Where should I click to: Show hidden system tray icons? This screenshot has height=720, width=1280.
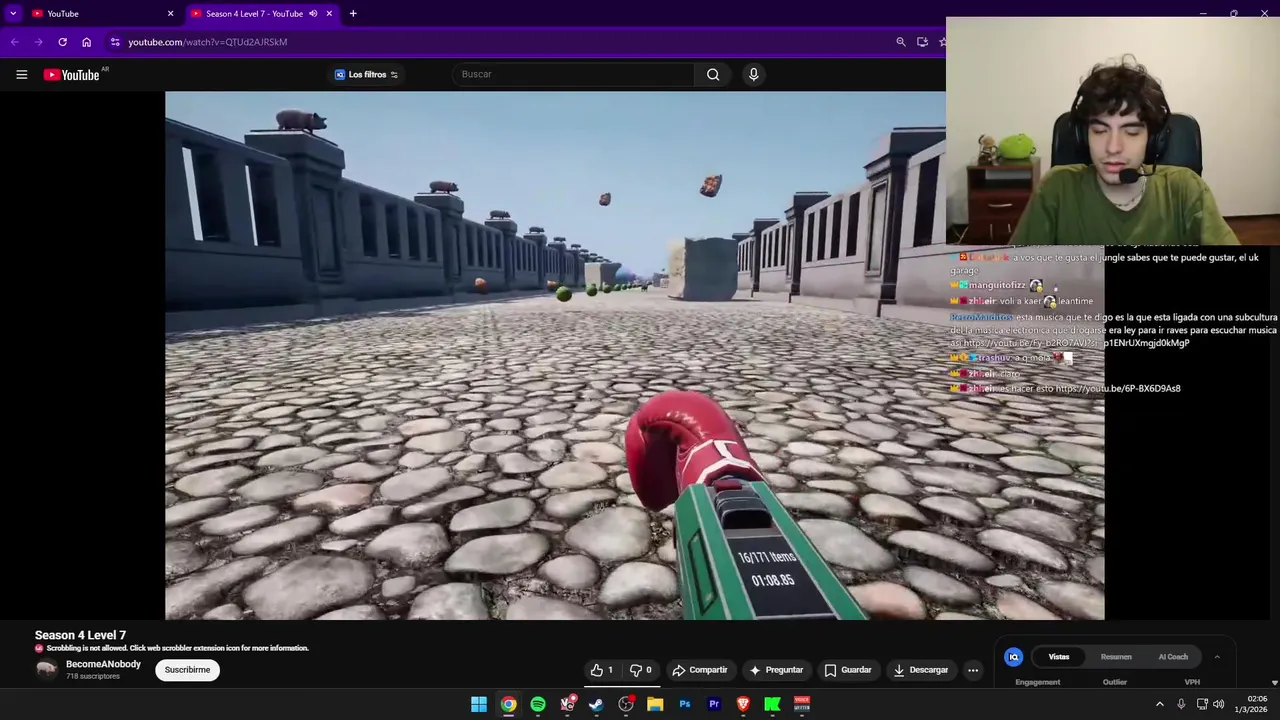[1160, 704]
